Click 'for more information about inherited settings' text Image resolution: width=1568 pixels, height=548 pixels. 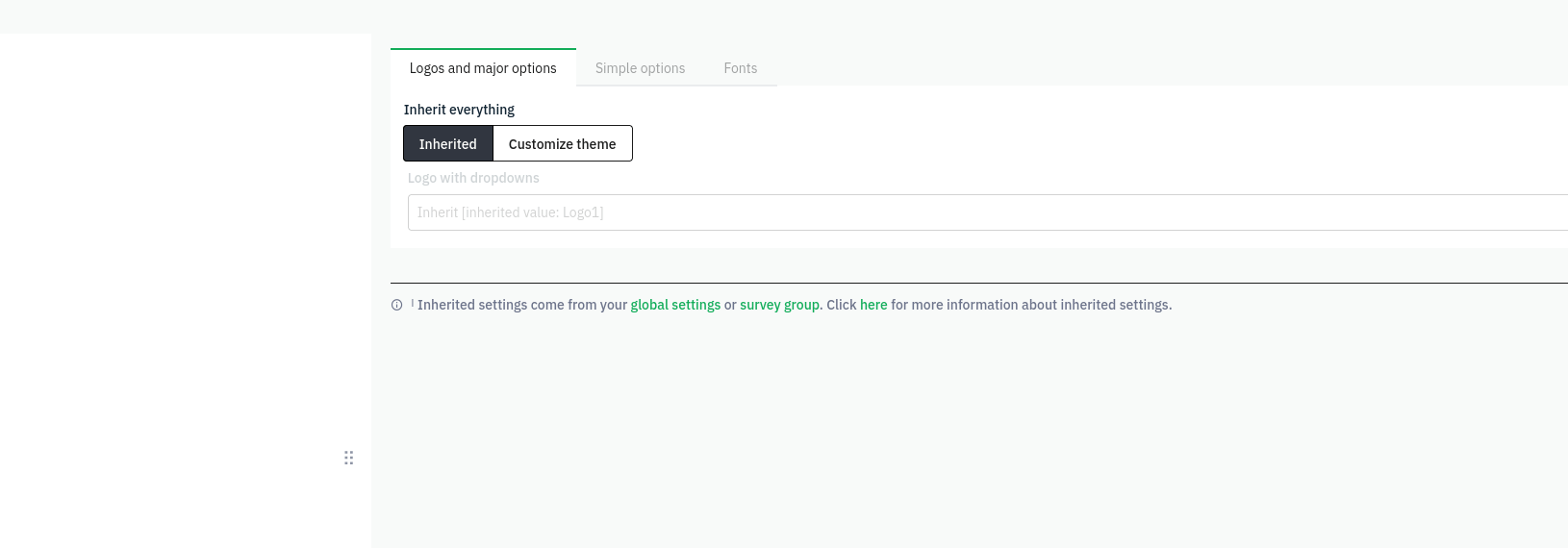pos(1031,305)
